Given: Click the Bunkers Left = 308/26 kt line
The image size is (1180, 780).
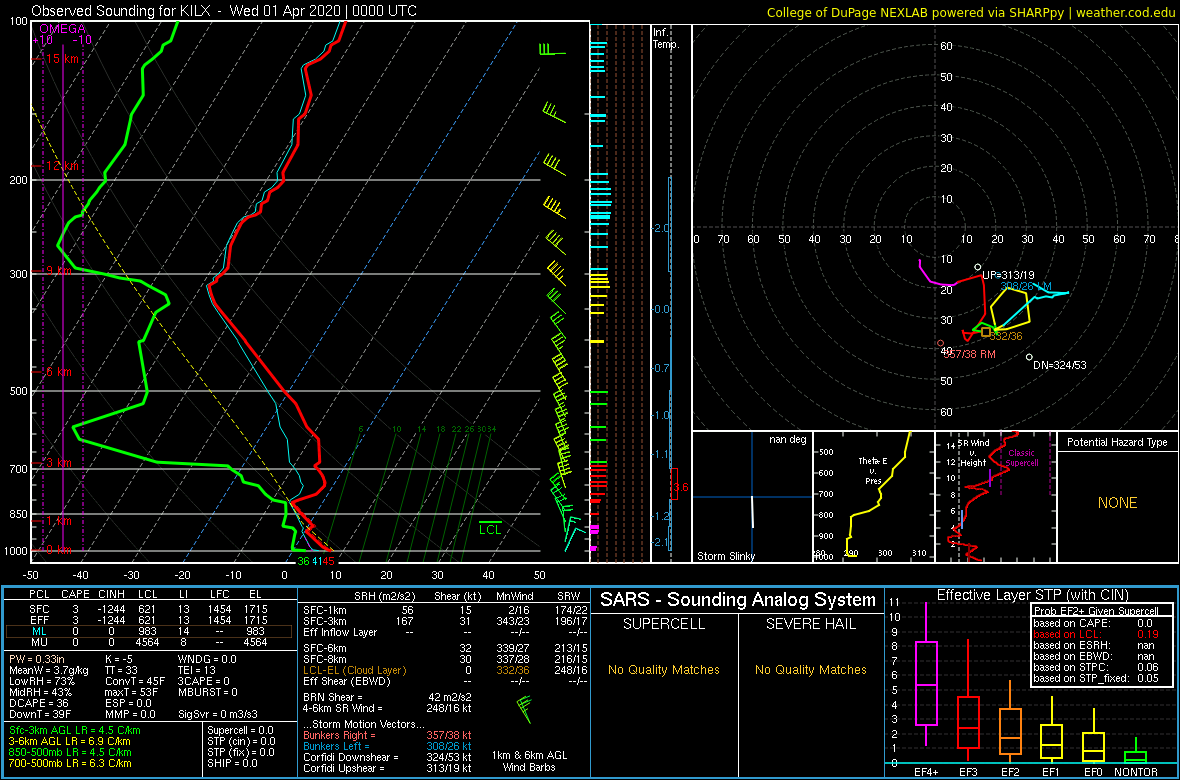Looking at the screenshot, I should tap(387, 747).
